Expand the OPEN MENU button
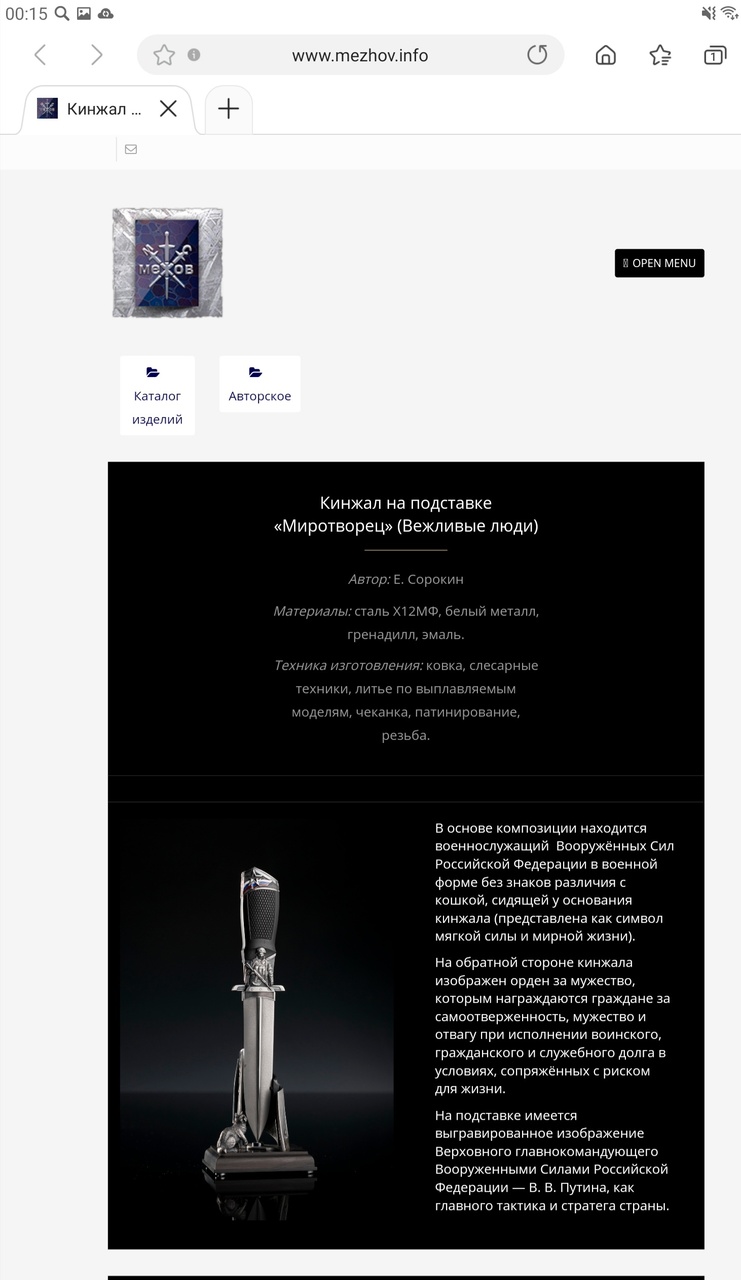 659,263
